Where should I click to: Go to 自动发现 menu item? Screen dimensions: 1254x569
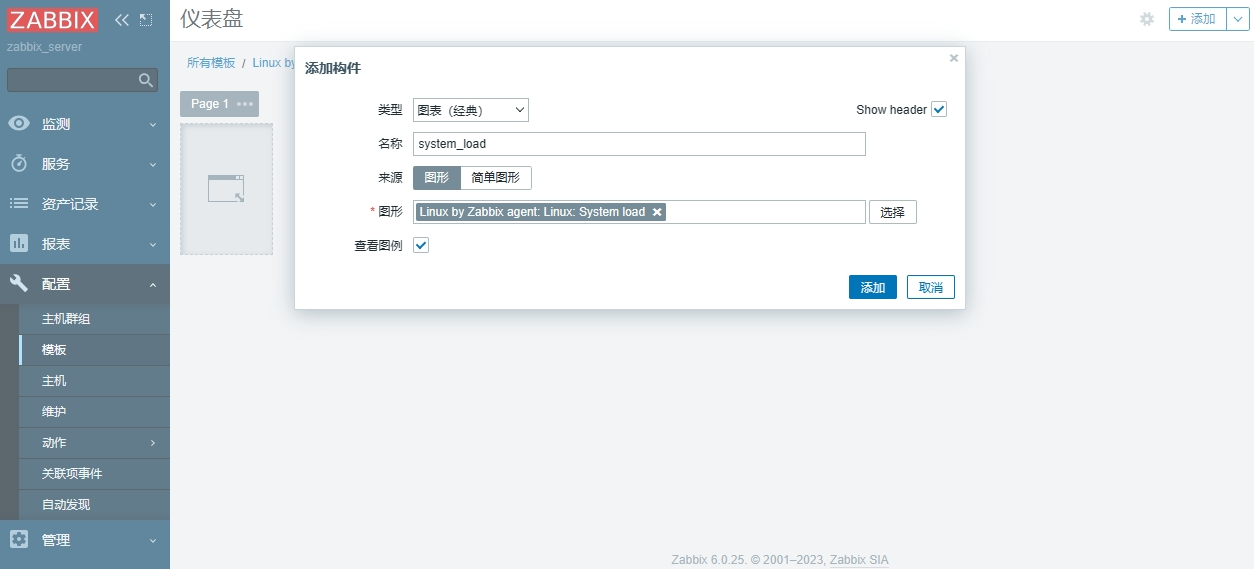66,505
